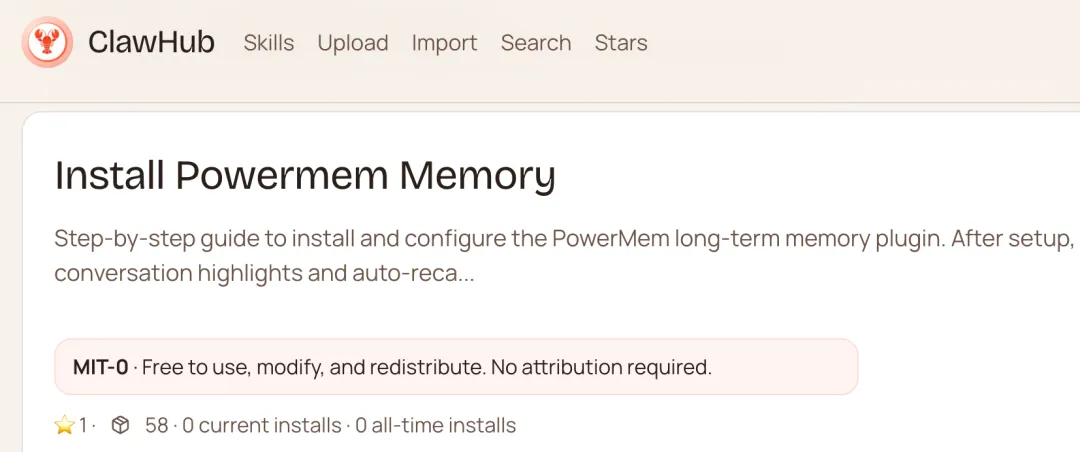
Task: Click the "Free to use, modify, and redistribute" text
Action: tap(313, 367)
